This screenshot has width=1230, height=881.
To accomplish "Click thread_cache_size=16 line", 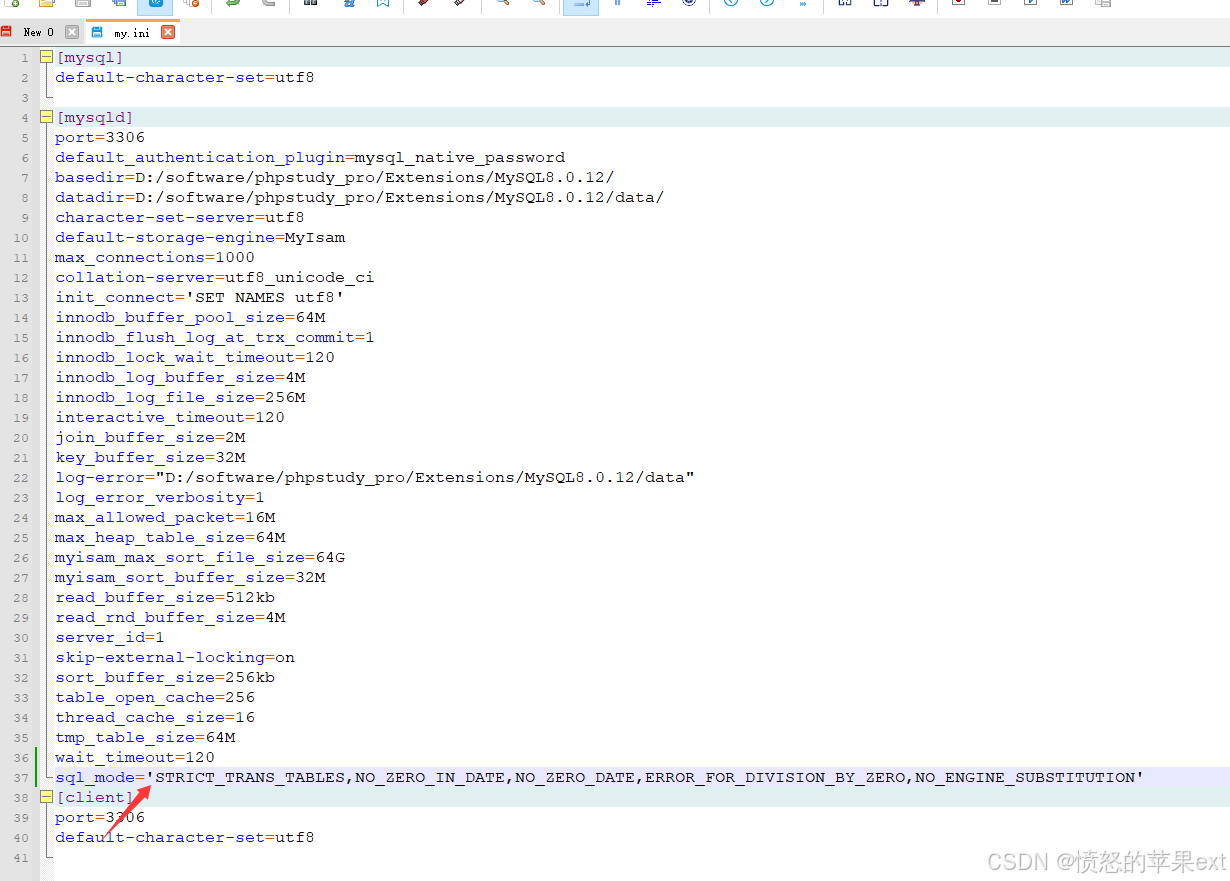I will click(155, 717).
